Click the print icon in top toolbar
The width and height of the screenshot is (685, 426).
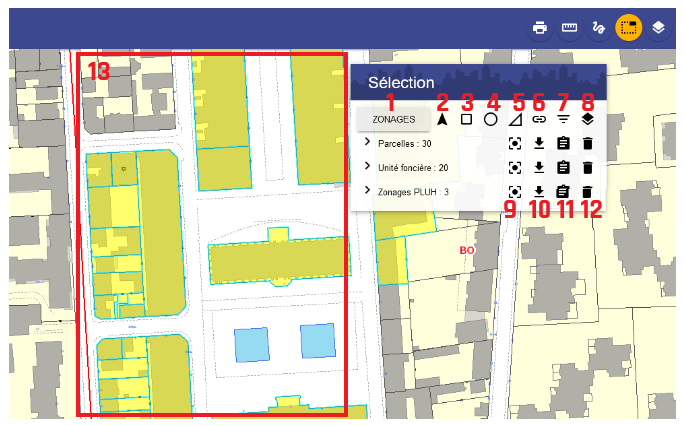pos(540,28)
